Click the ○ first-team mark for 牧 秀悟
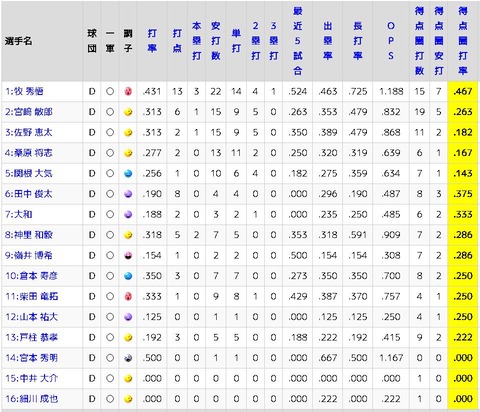Viewport: 480px width, 412px height. (110, 91)
